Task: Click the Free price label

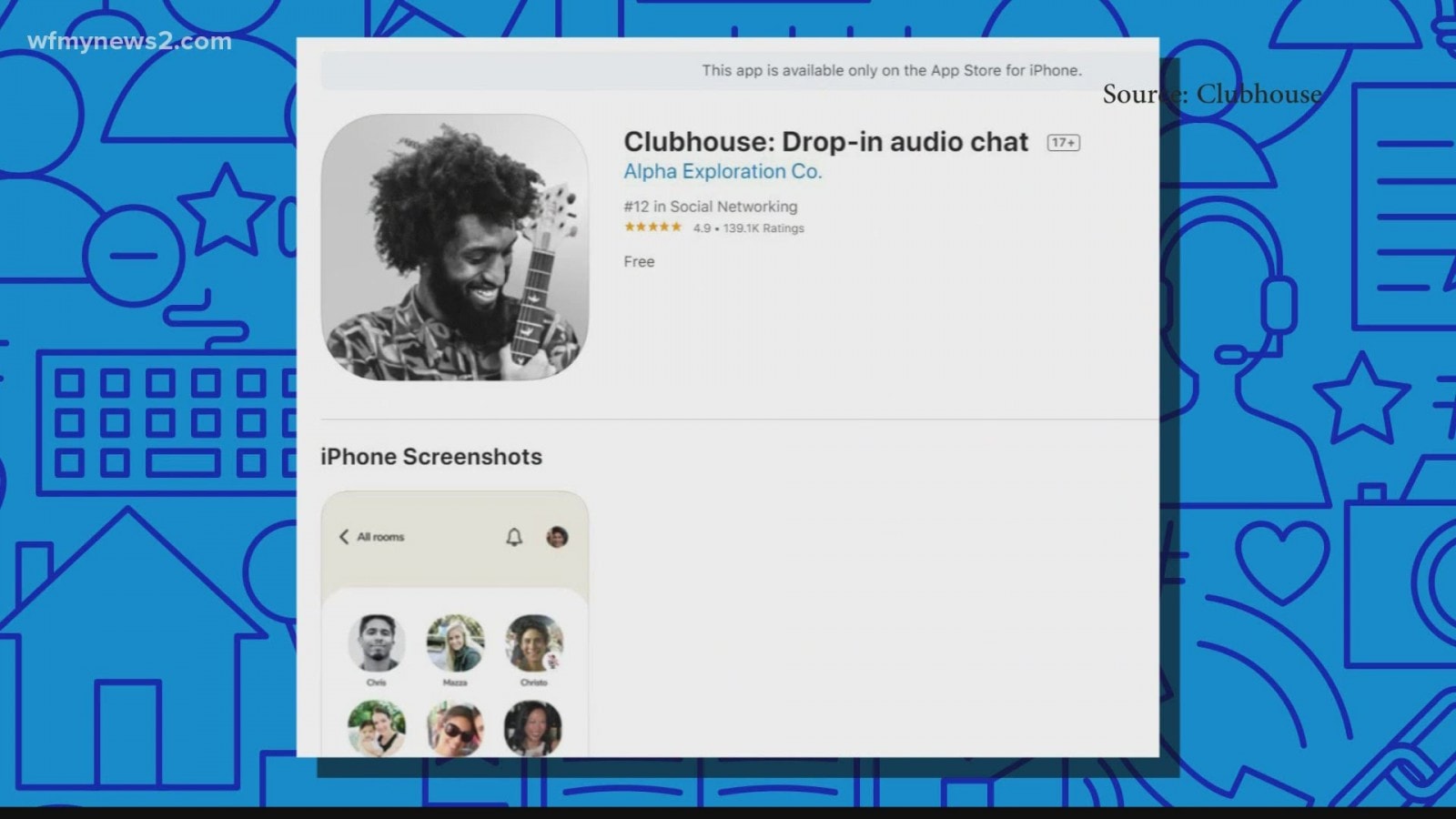Action: [x=639, y=262]
